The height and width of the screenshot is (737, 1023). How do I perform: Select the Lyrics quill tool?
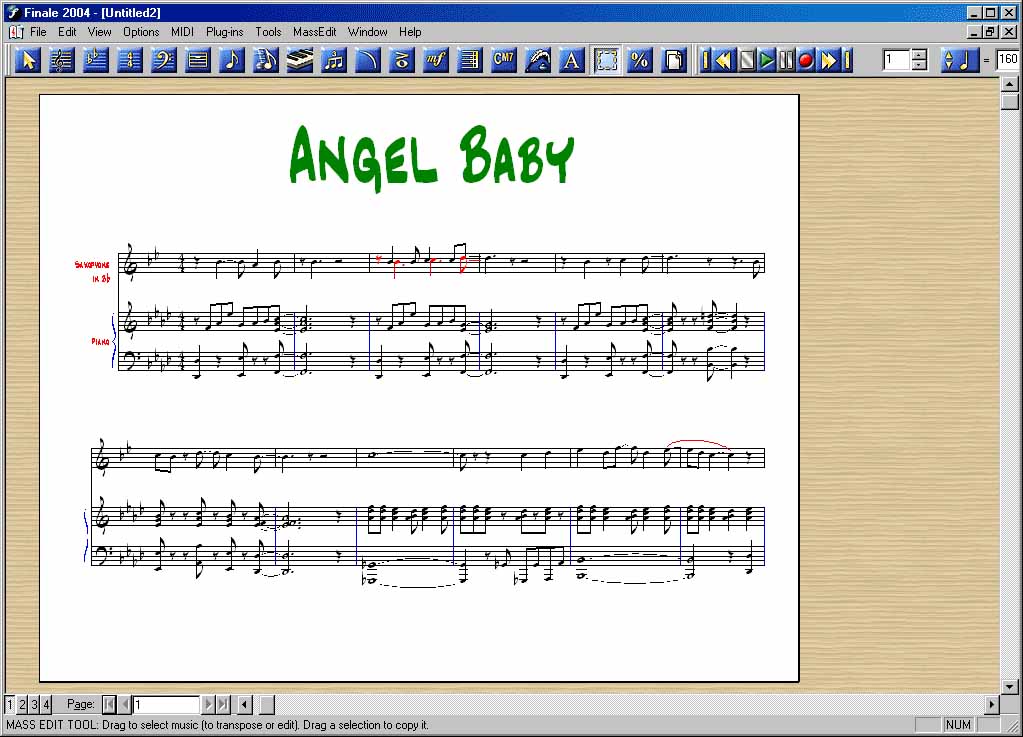click(x=538, y=60)
